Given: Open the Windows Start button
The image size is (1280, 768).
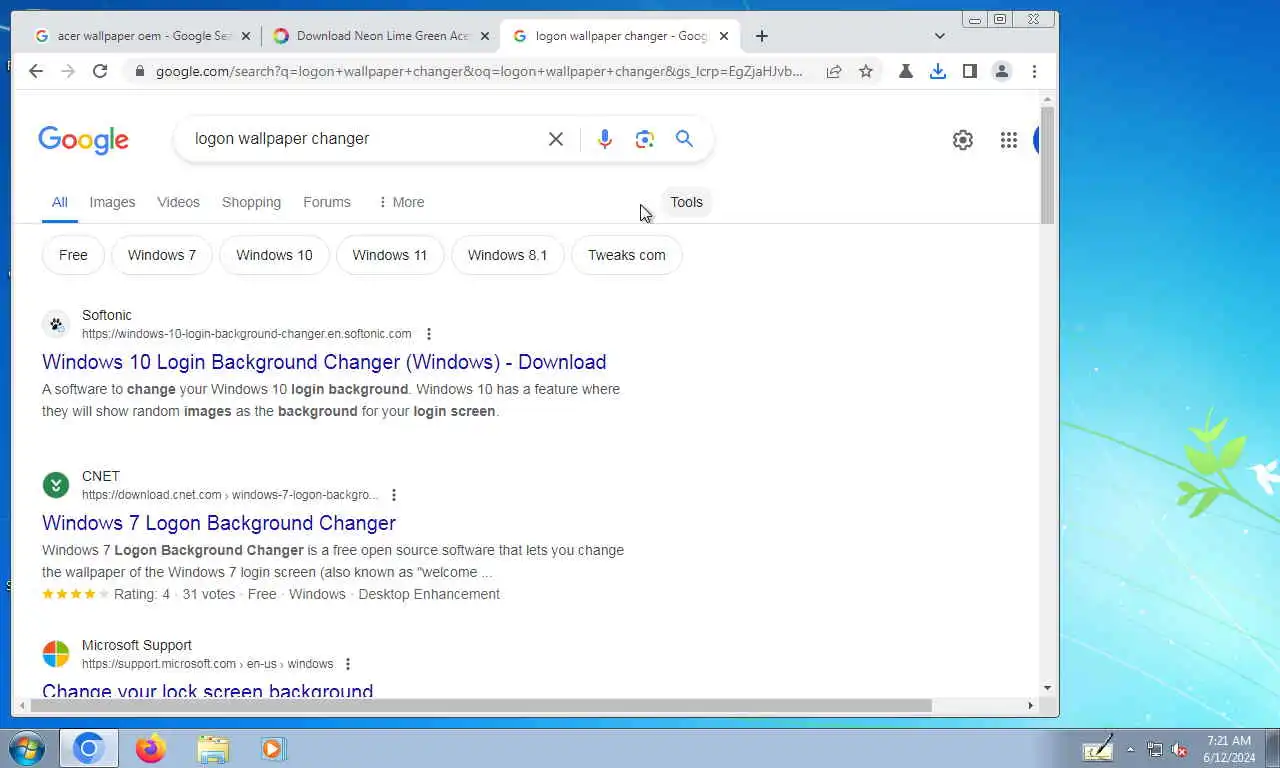Looking at the screenshot, I should [x=27, y=748].
